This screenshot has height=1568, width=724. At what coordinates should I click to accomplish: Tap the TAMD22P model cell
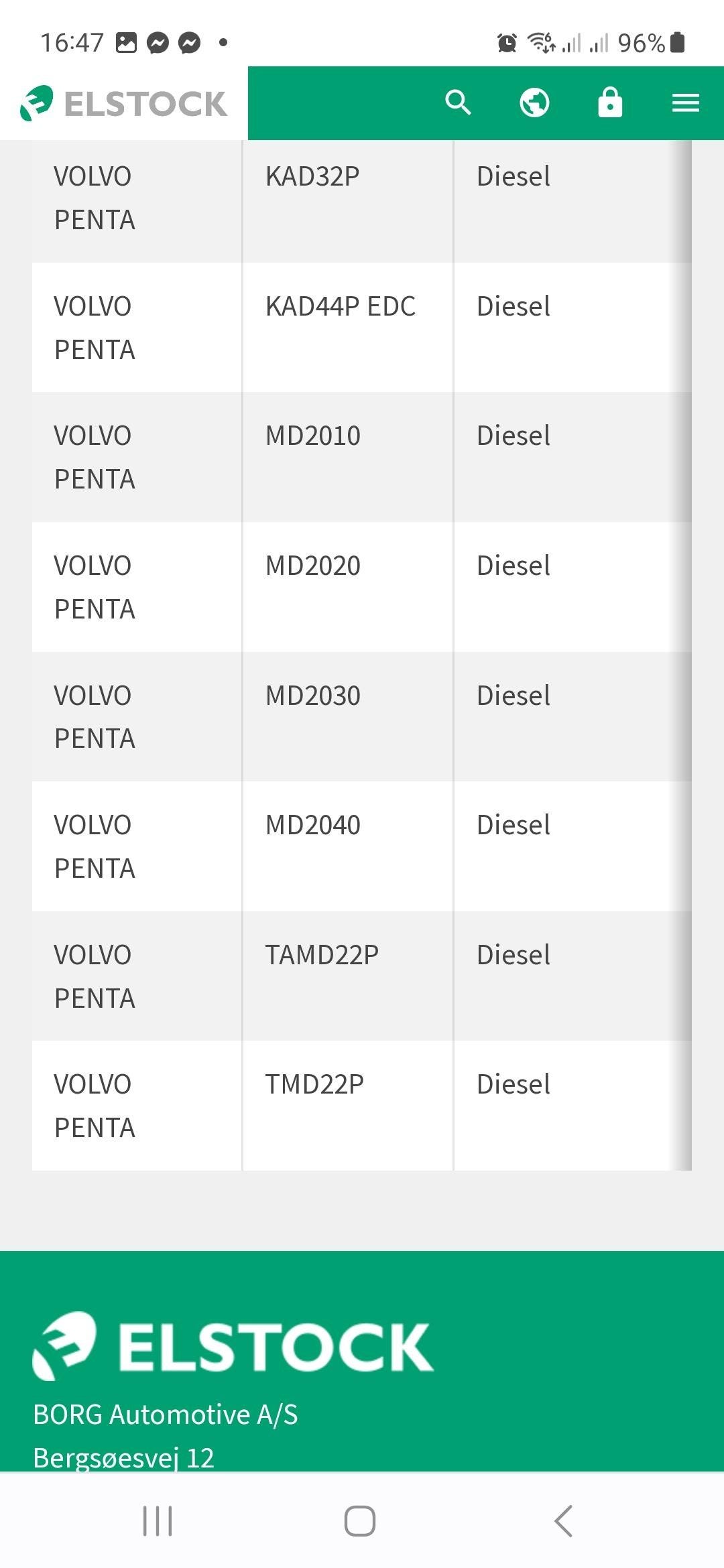pos(347,976)
